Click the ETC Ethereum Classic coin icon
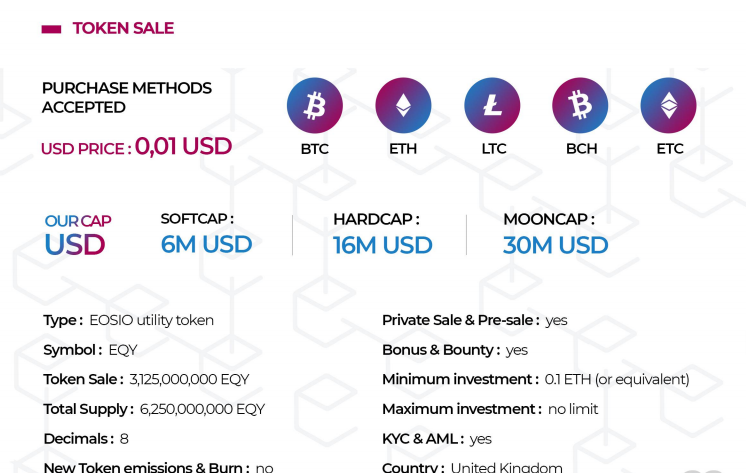Screen dimensions: 746x473 pos(668,105)
